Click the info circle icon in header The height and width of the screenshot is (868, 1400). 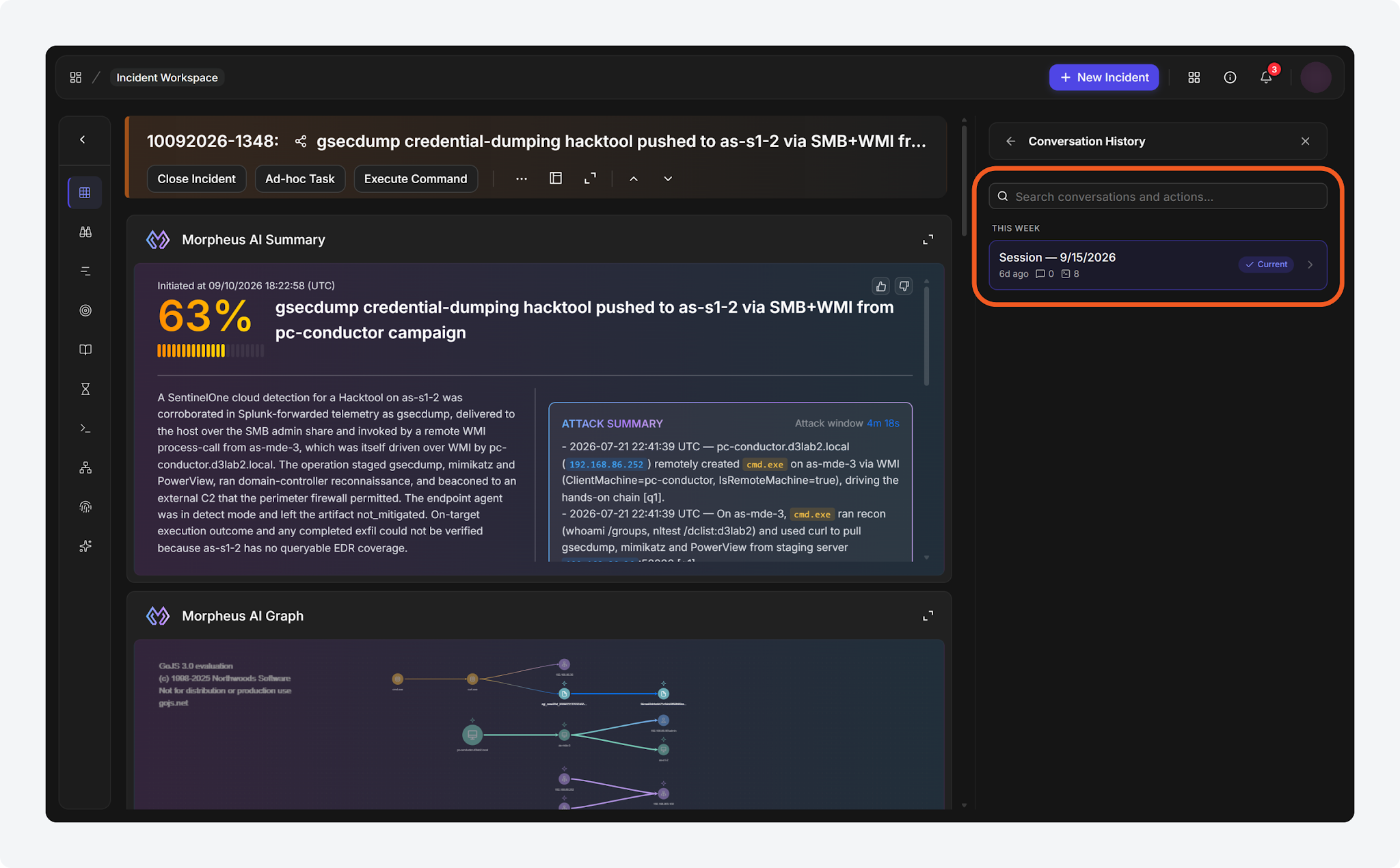click(1230, 77)
